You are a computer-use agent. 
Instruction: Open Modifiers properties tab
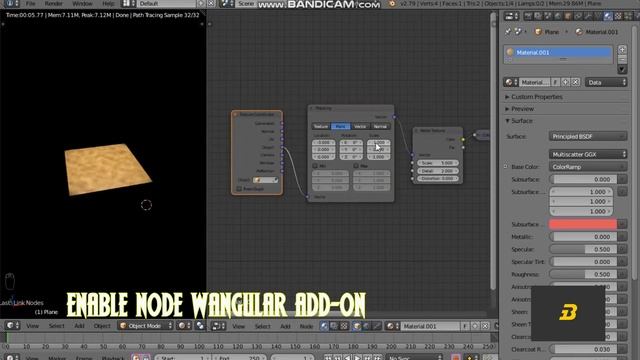[x=588, y=16]
